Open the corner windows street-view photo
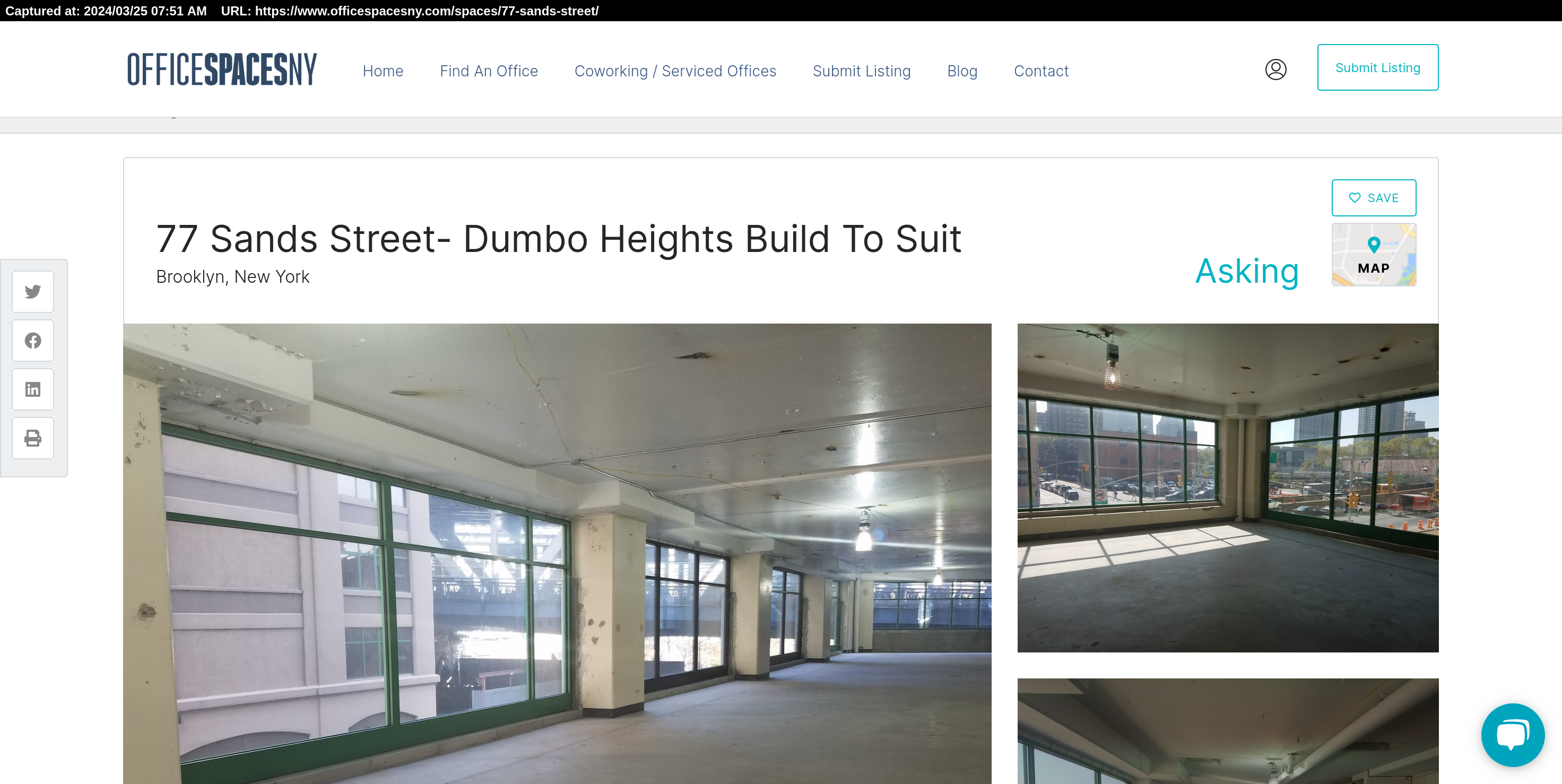The image size is (1562, 784). click(1227, 487)
